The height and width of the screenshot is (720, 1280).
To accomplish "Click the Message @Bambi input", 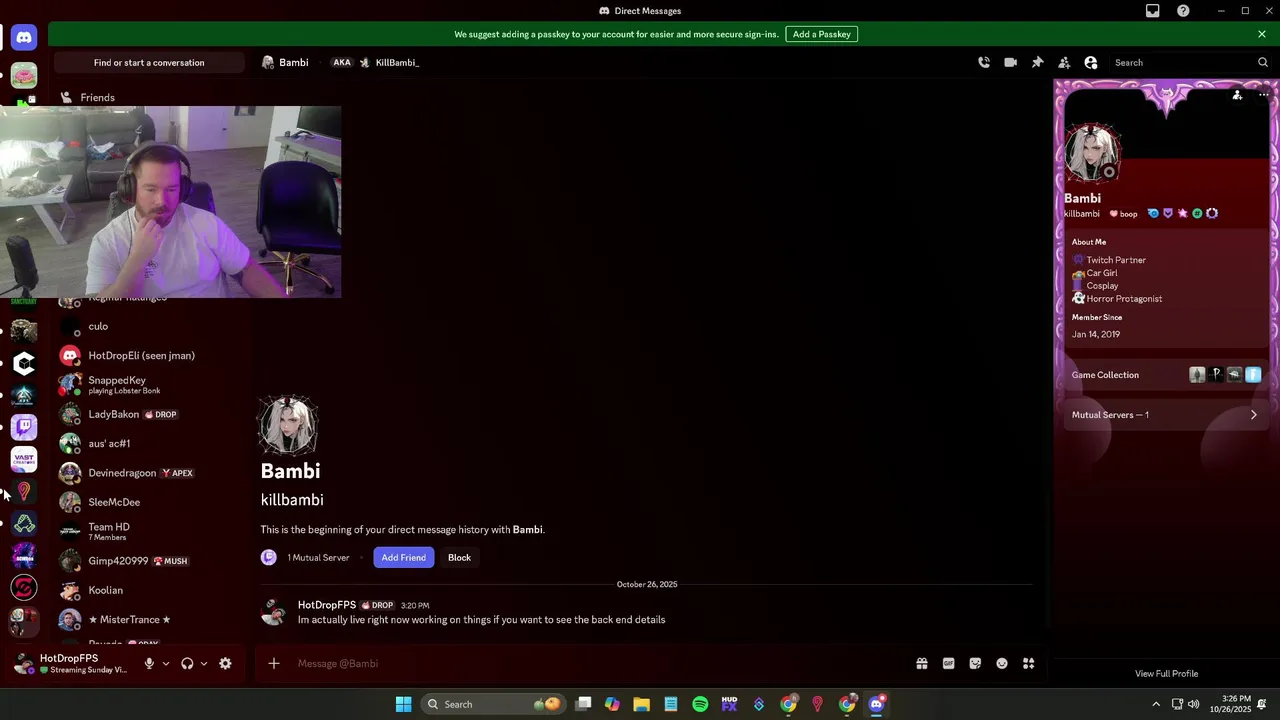I will [x=600, y=664].
